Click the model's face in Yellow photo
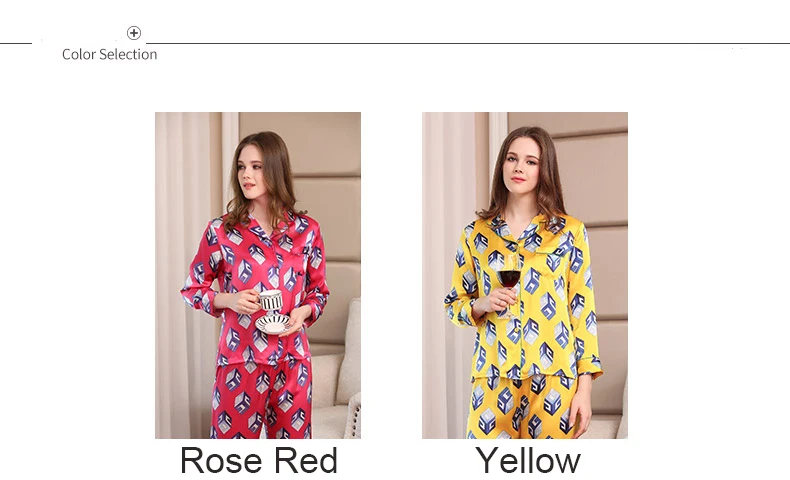 point(522,168)
